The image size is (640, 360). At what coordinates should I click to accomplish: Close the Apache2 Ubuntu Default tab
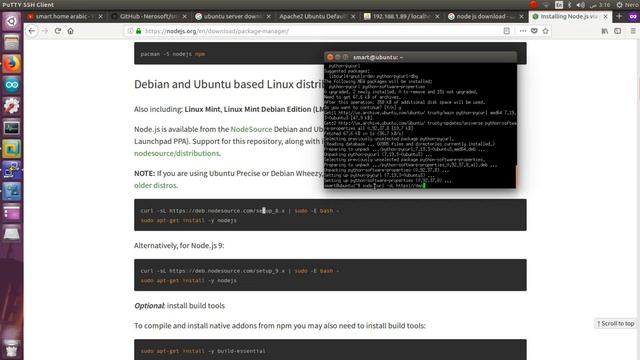pyautogui.click(x=353, y=16)
